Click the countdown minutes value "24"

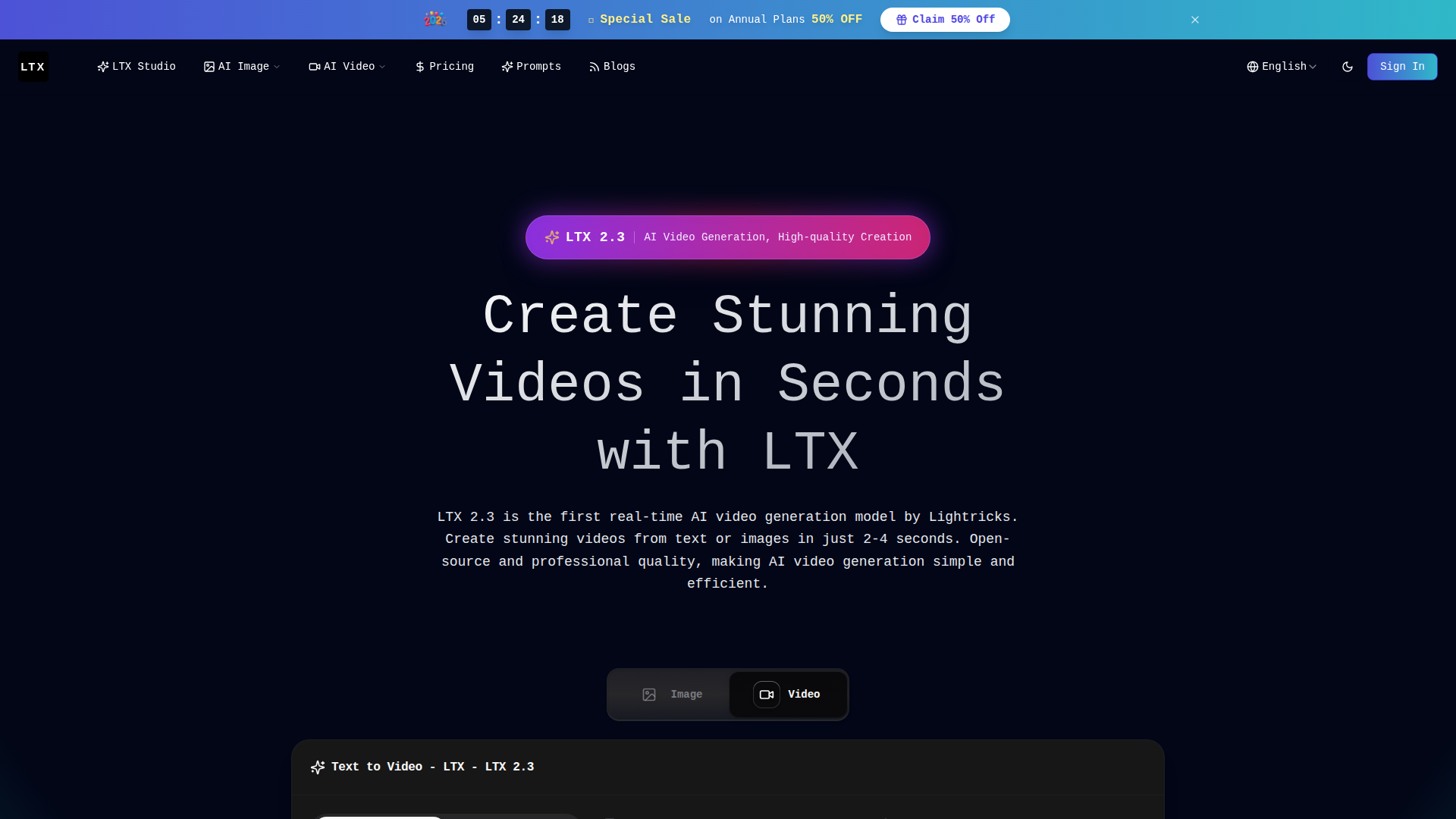519,20
